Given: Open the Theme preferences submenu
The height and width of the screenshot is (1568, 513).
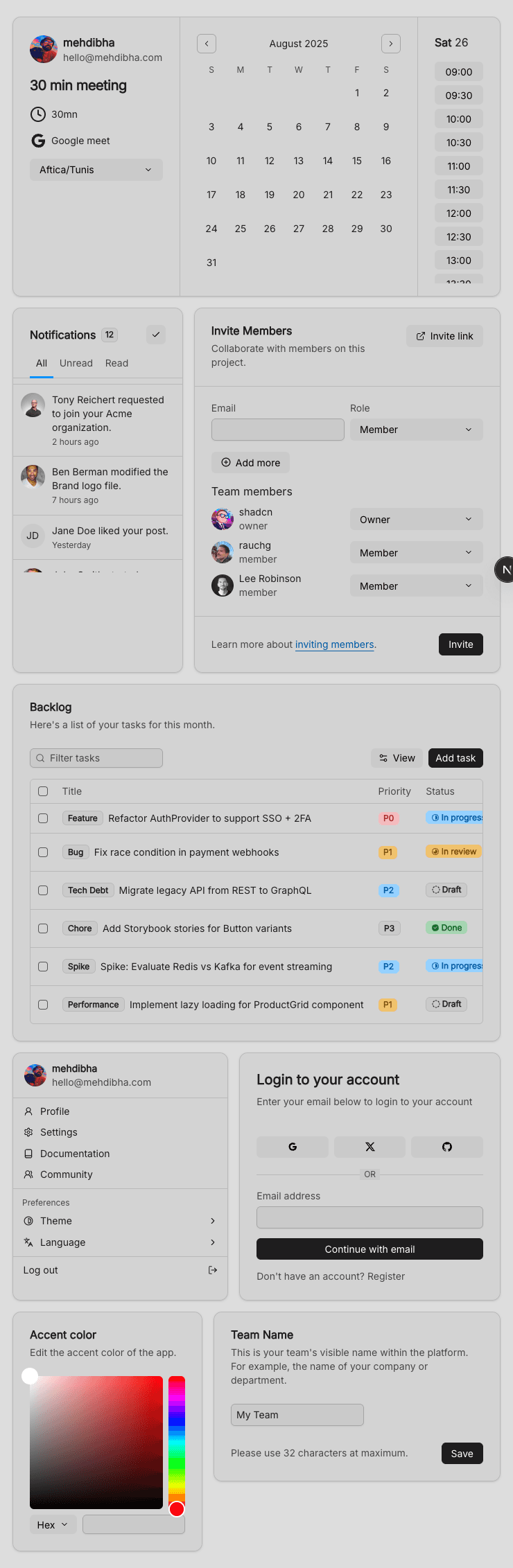Looking at the screenshot, I should (x=120, y=1221).
